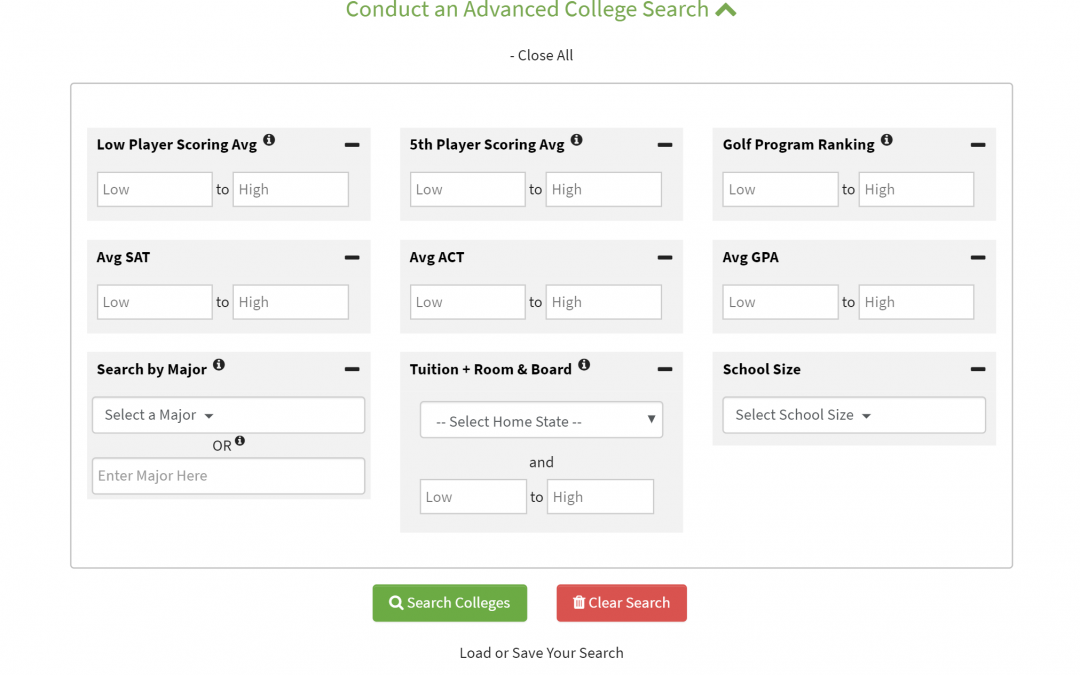Open the Select School Size dropdown
Screen dimensions: 1080x675
[853, 415]
